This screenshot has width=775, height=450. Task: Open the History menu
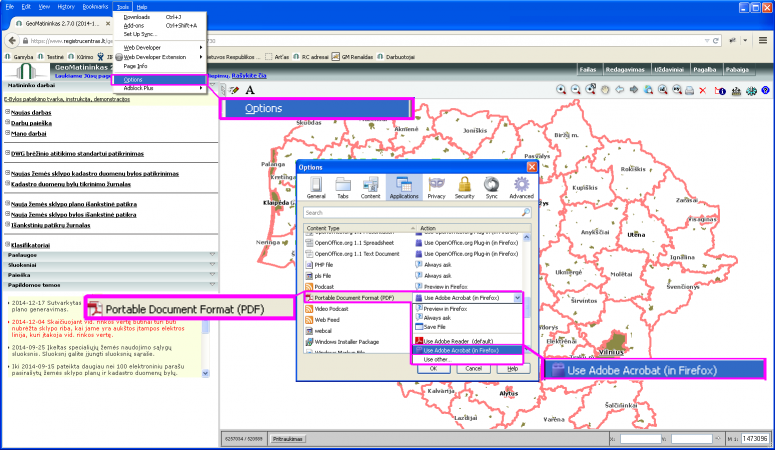coord(66,7)
